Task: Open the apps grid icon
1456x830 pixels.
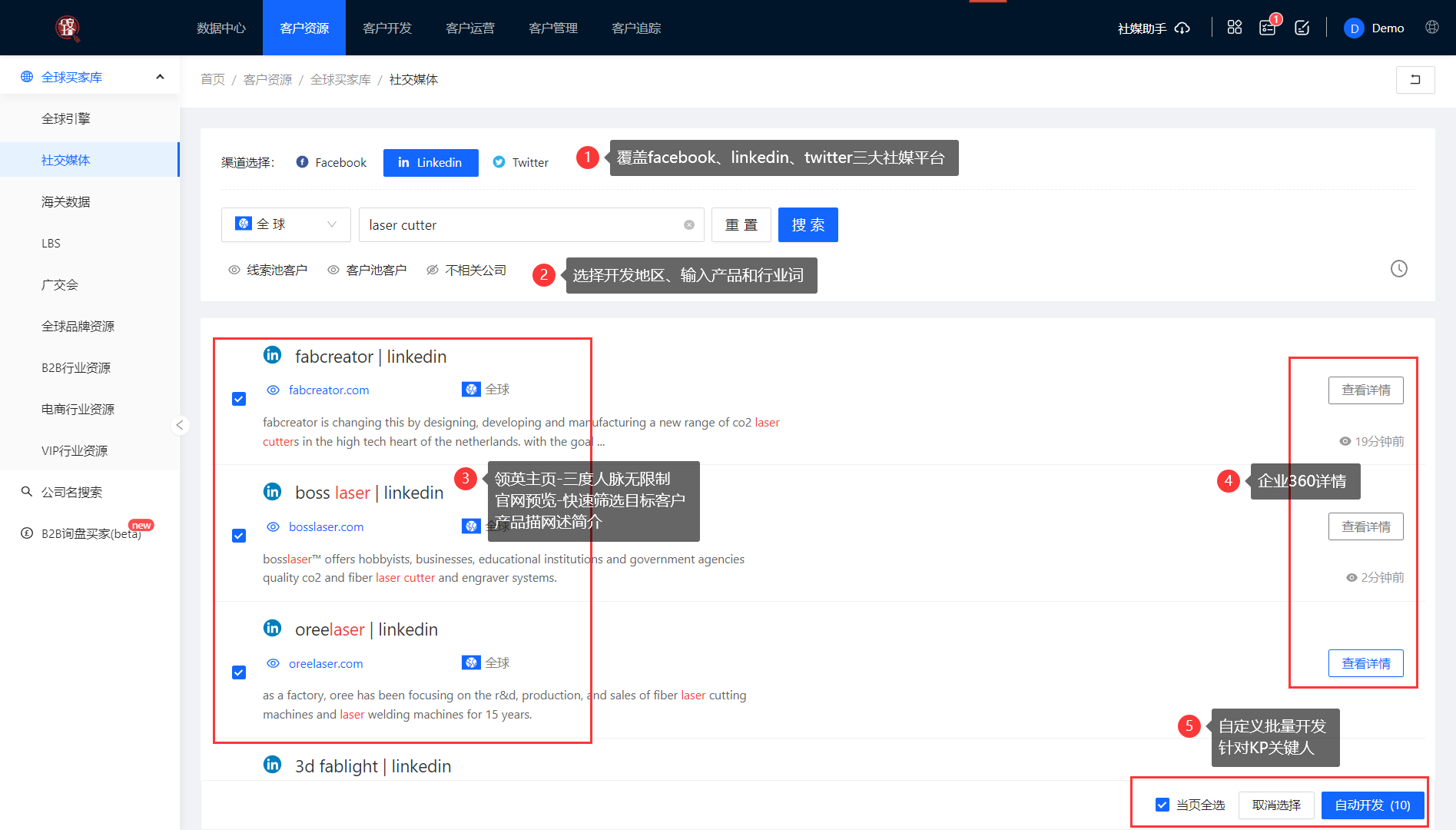Action: [1235, 28]
